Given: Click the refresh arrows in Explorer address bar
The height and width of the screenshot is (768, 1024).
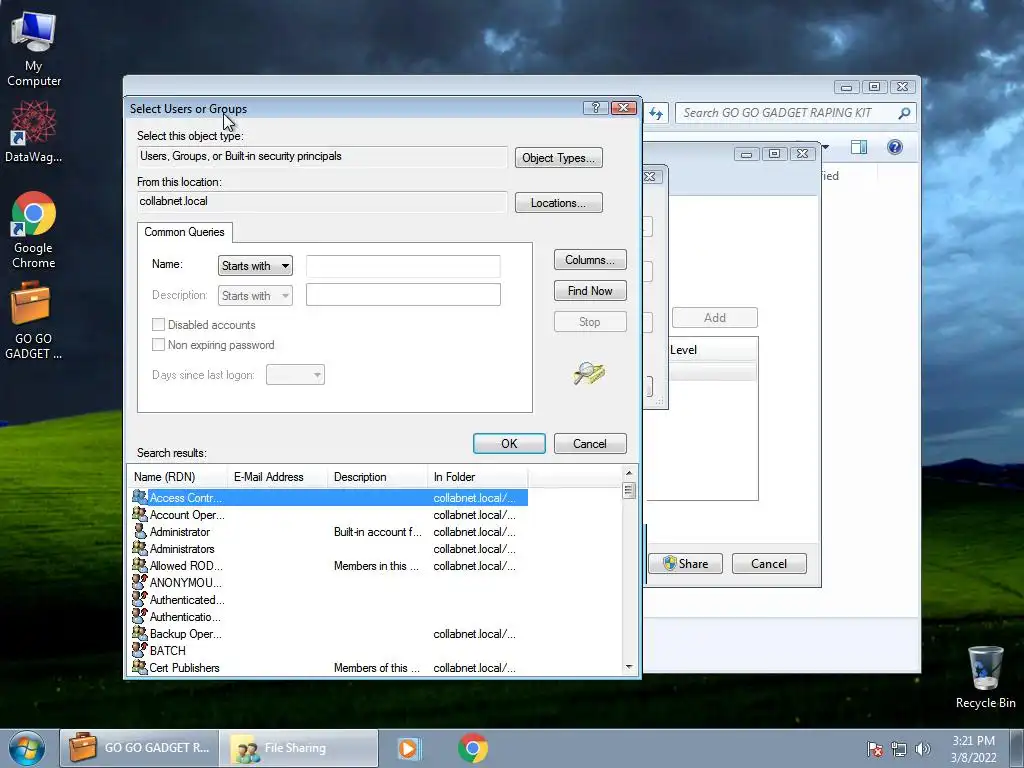Looking at the screenshot, I should [656, 114].
